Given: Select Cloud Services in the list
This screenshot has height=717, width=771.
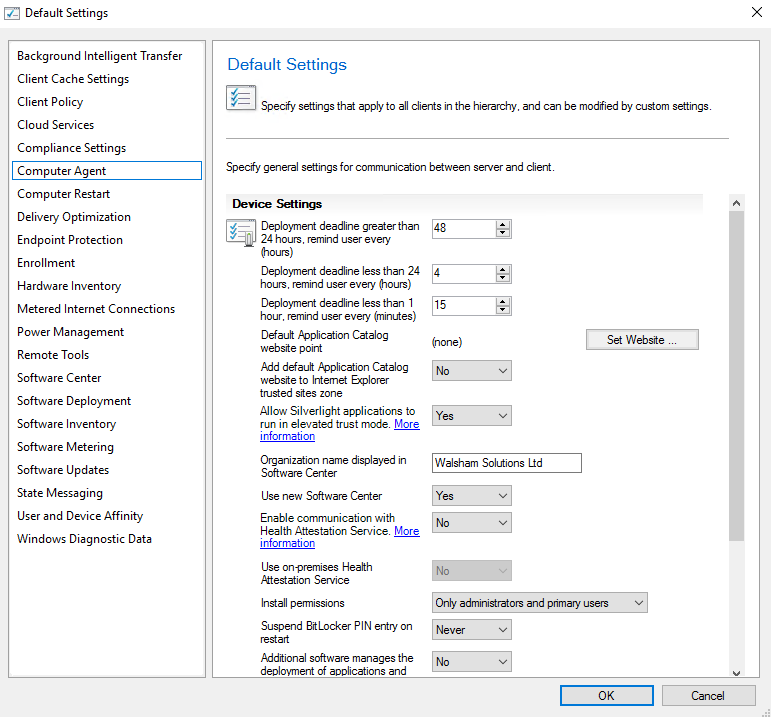Looking at the screenshot, I should 56,125.
